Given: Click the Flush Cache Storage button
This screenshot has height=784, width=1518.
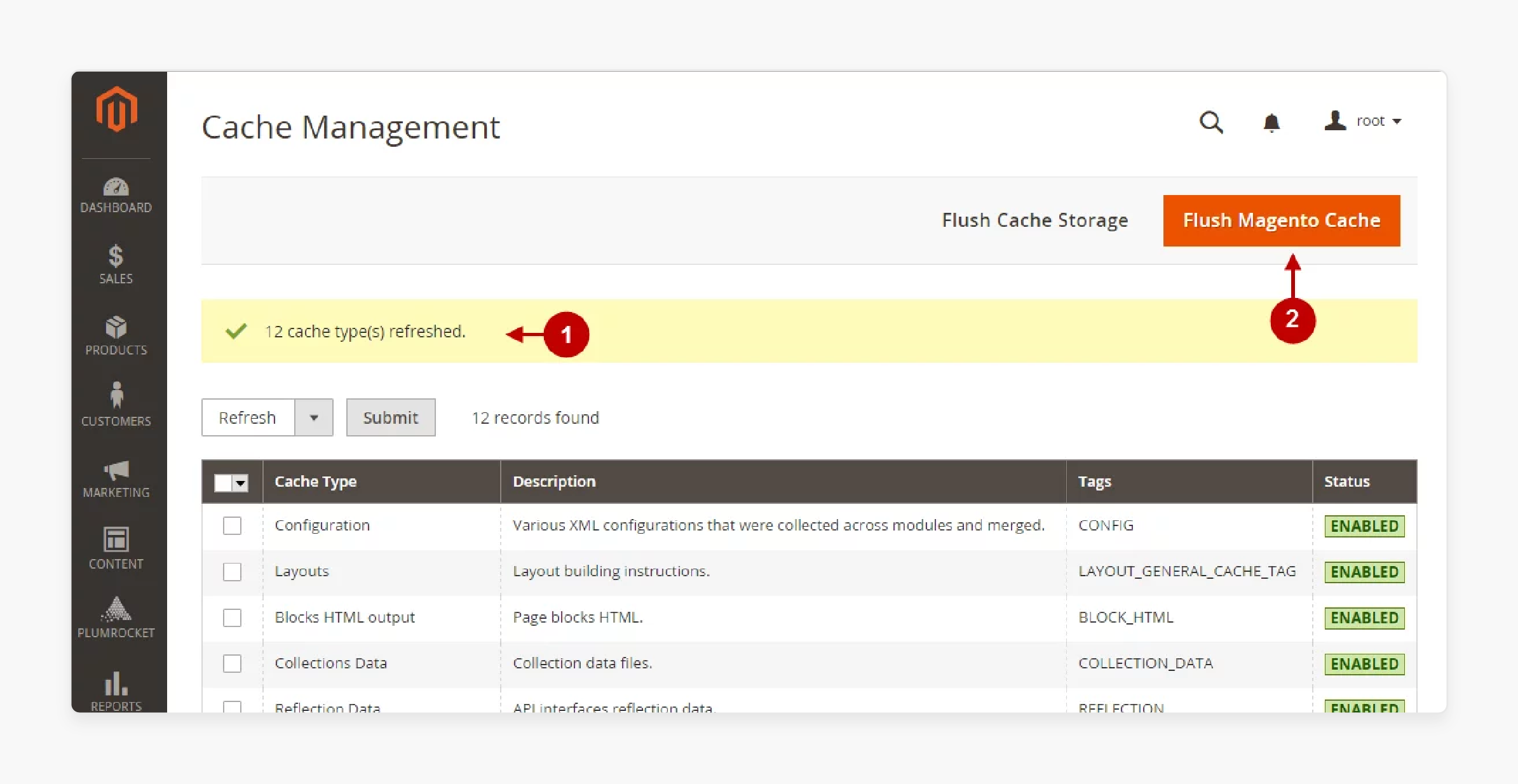Looking at the screenshot, I should [x=1035, y=220].
